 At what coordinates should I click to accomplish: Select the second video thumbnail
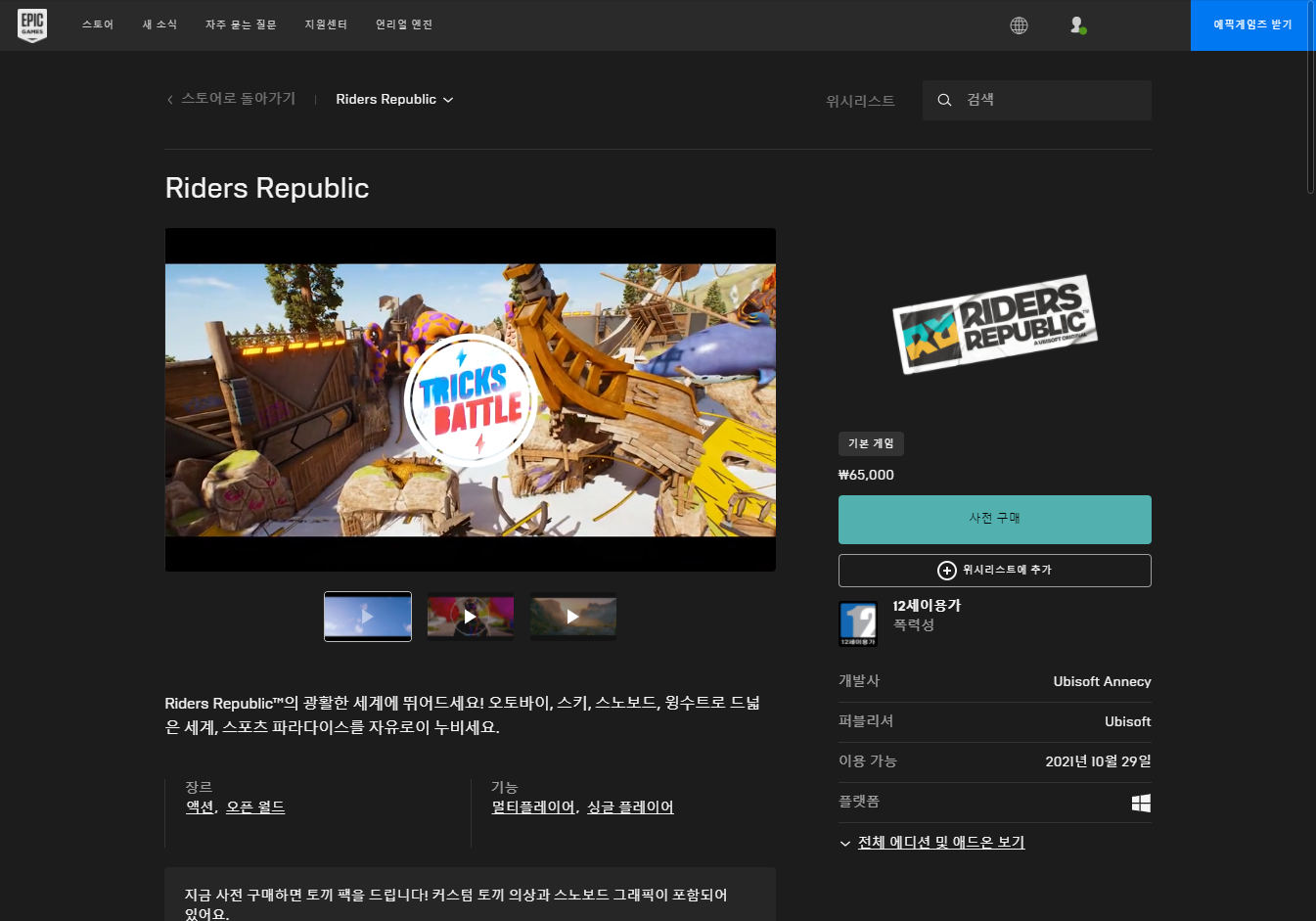471,617
